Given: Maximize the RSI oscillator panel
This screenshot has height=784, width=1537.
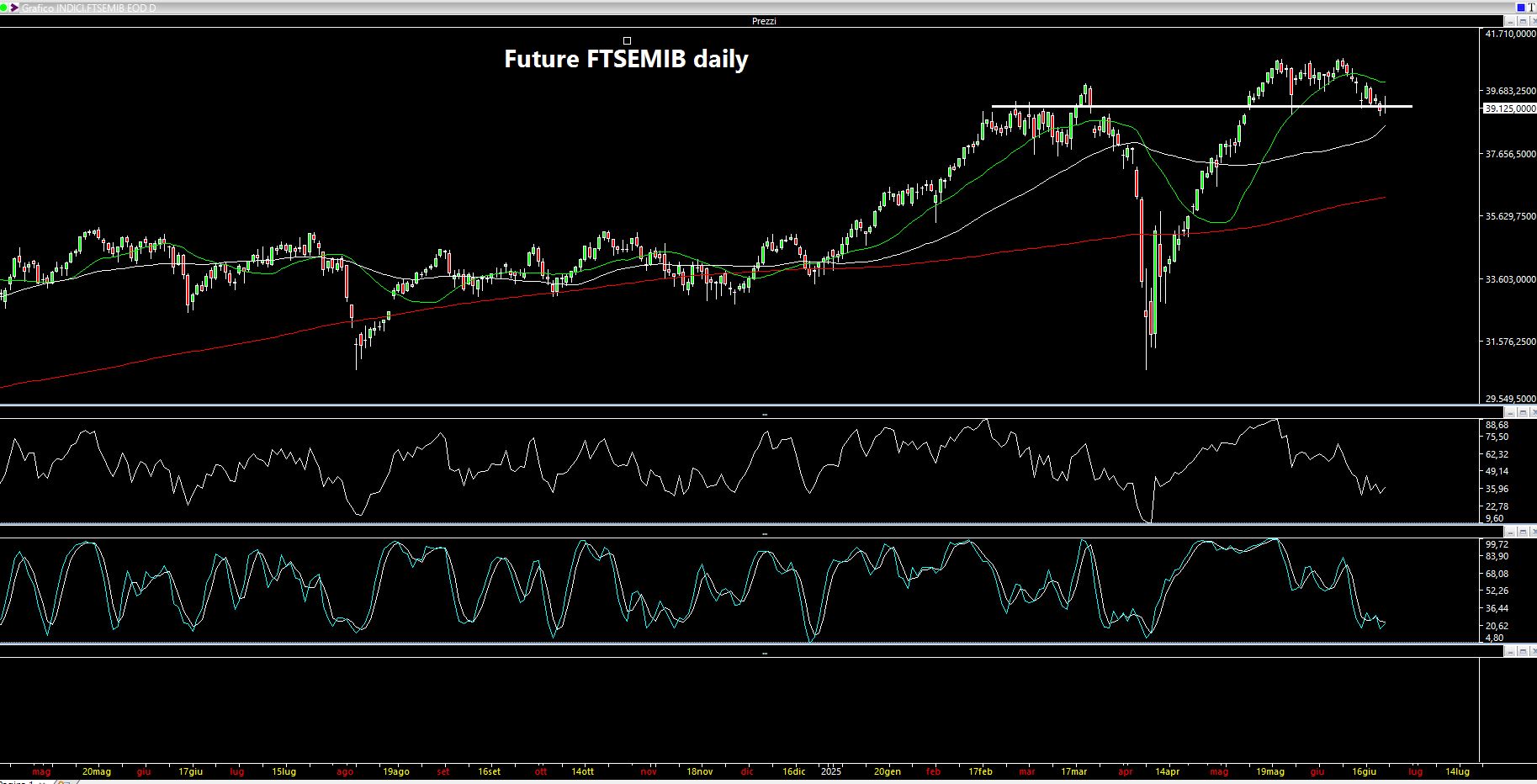Looking at the screenshot, I should [x=1523, y=412].
